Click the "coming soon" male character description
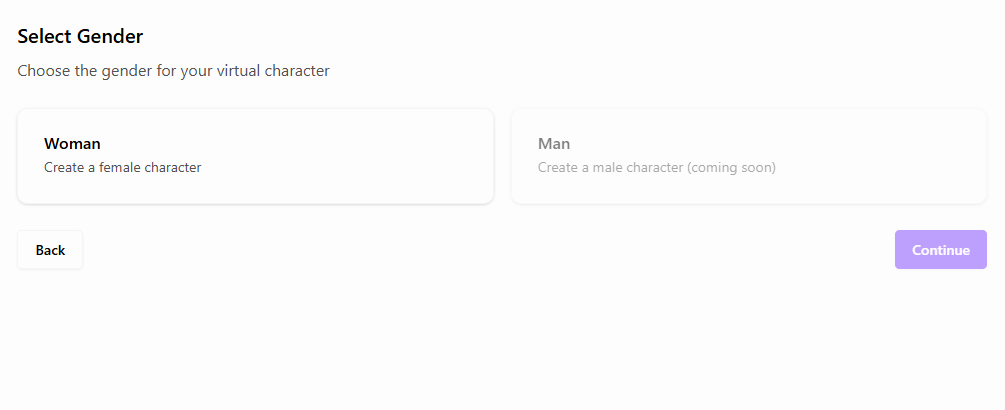 657,168
